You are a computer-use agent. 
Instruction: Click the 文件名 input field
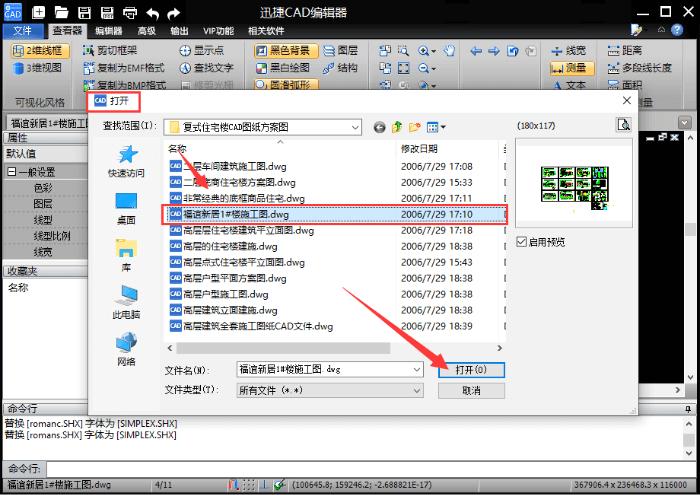coord(329,370)
